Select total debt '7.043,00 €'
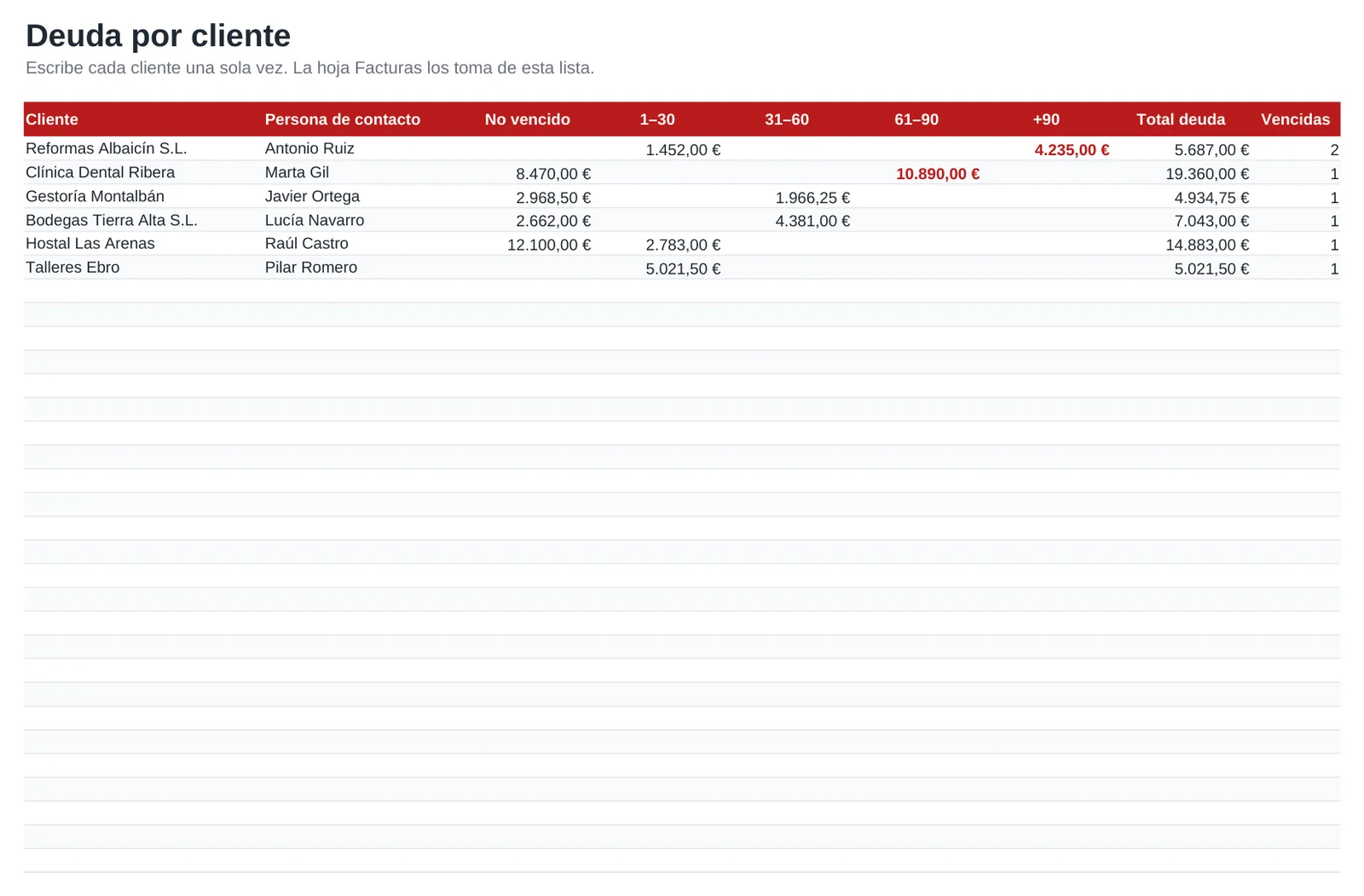This screenshot has width=1364, height=896. pyautogui.click(x=1211, y=221)
